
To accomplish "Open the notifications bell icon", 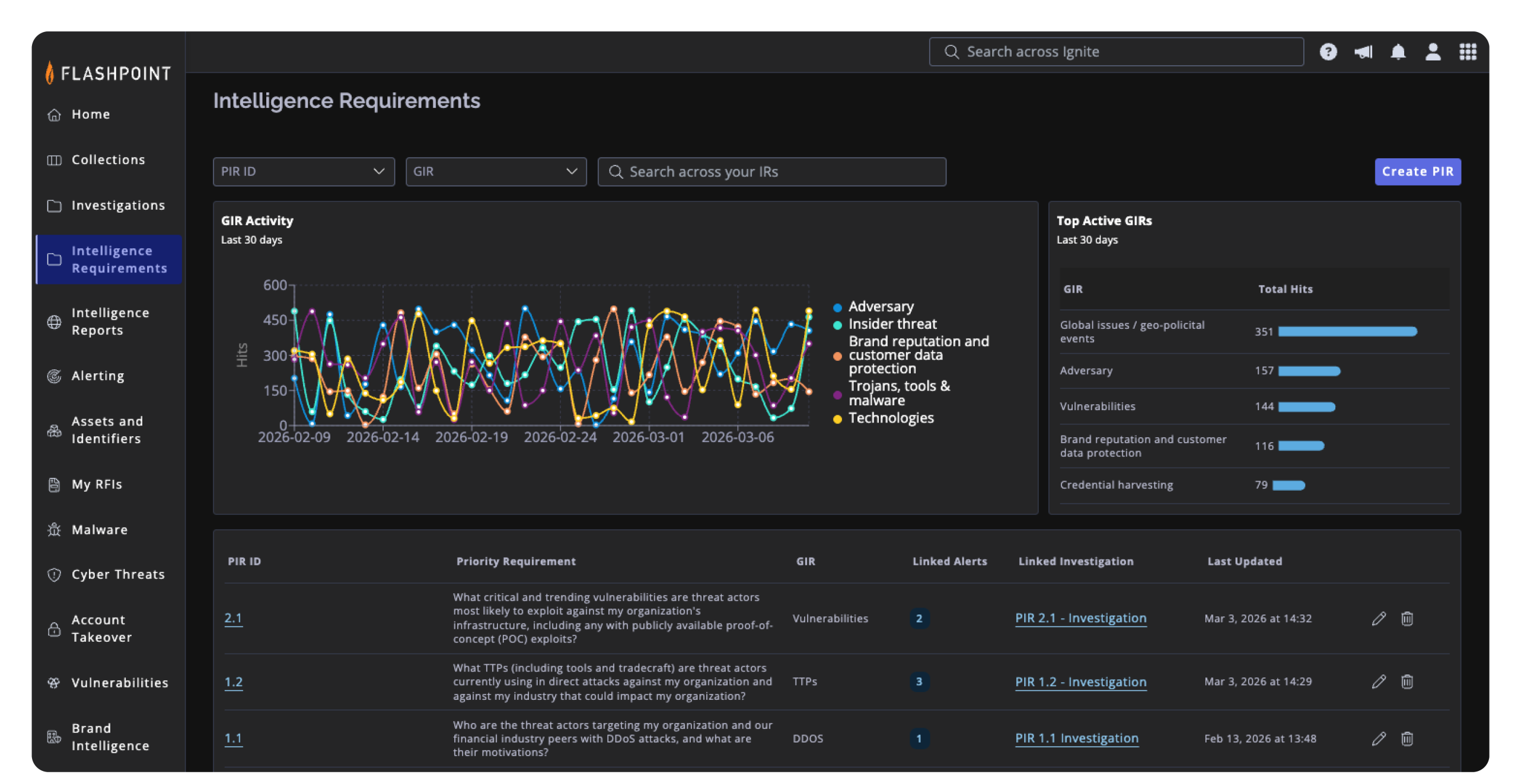I will tap(1398, 52).
